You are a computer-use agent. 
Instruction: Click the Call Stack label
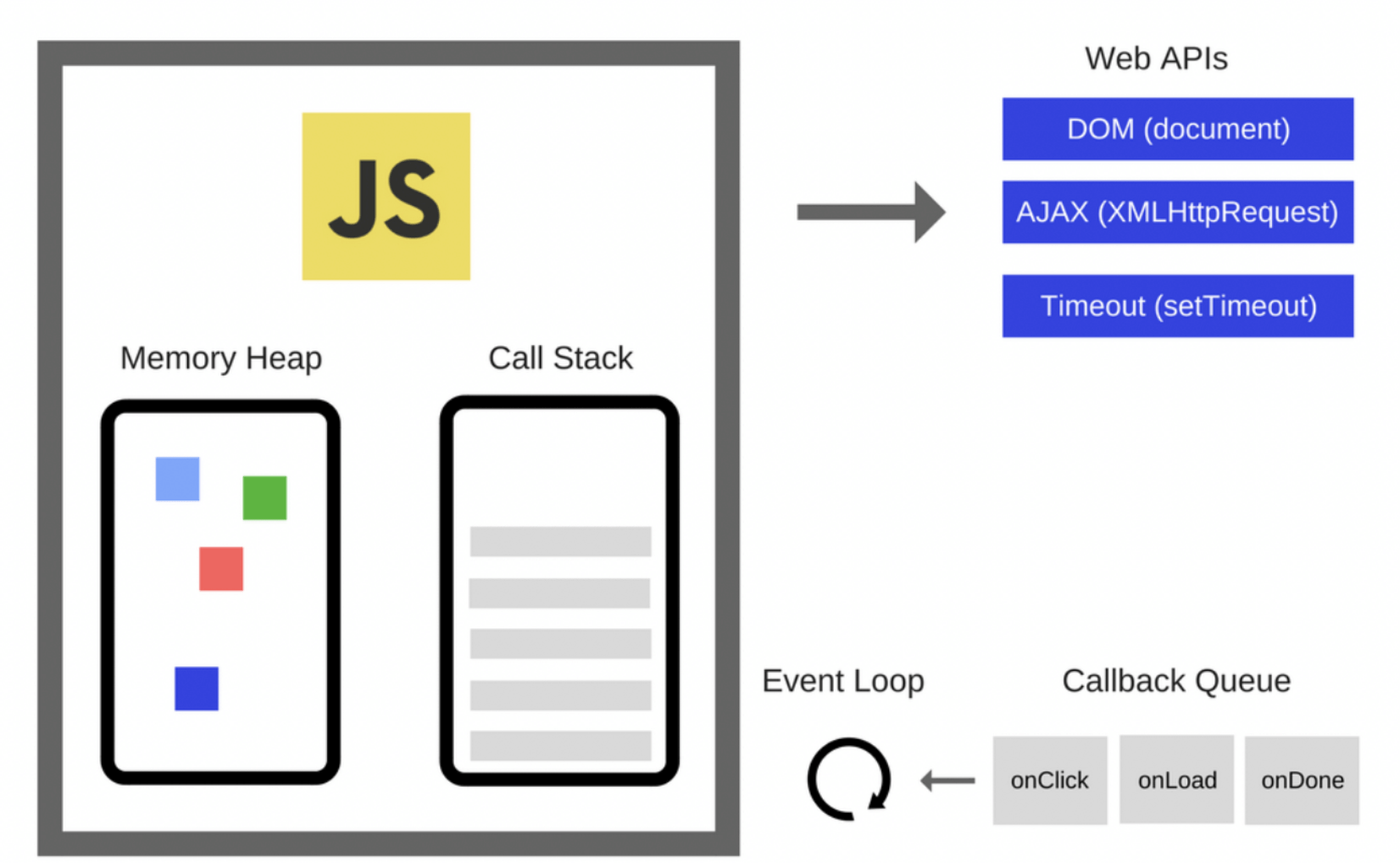(560, 358)
